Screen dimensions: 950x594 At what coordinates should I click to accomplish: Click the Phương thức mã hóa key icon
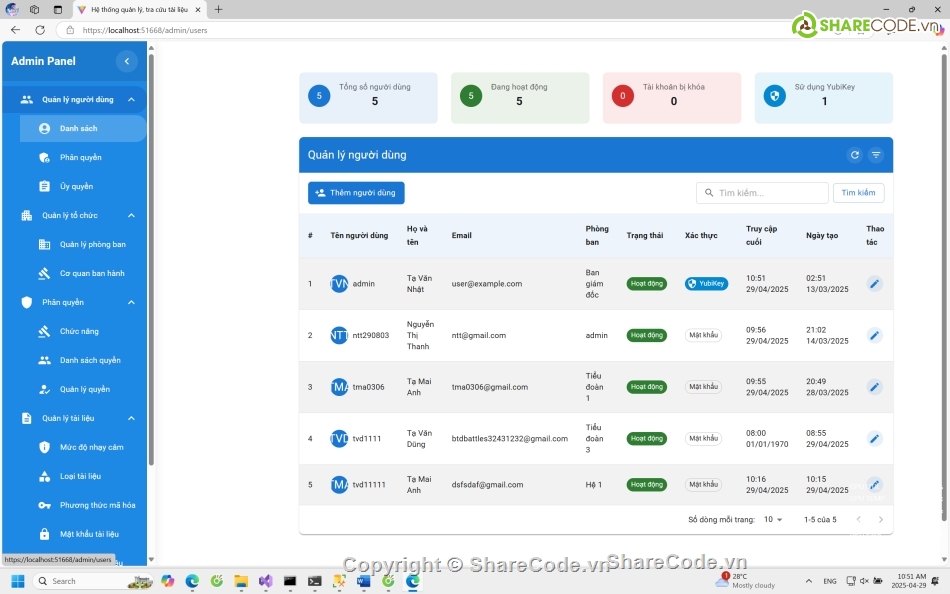click(x=44, y=506)
